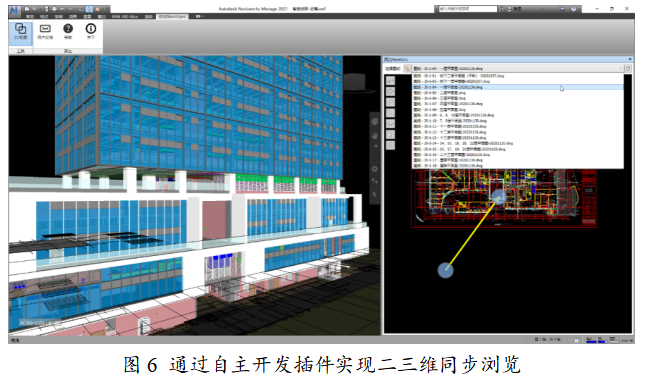Expand the drawing selection combo box arrow
This screenshot has width=645, height=382.
click(x=621, y=69)
